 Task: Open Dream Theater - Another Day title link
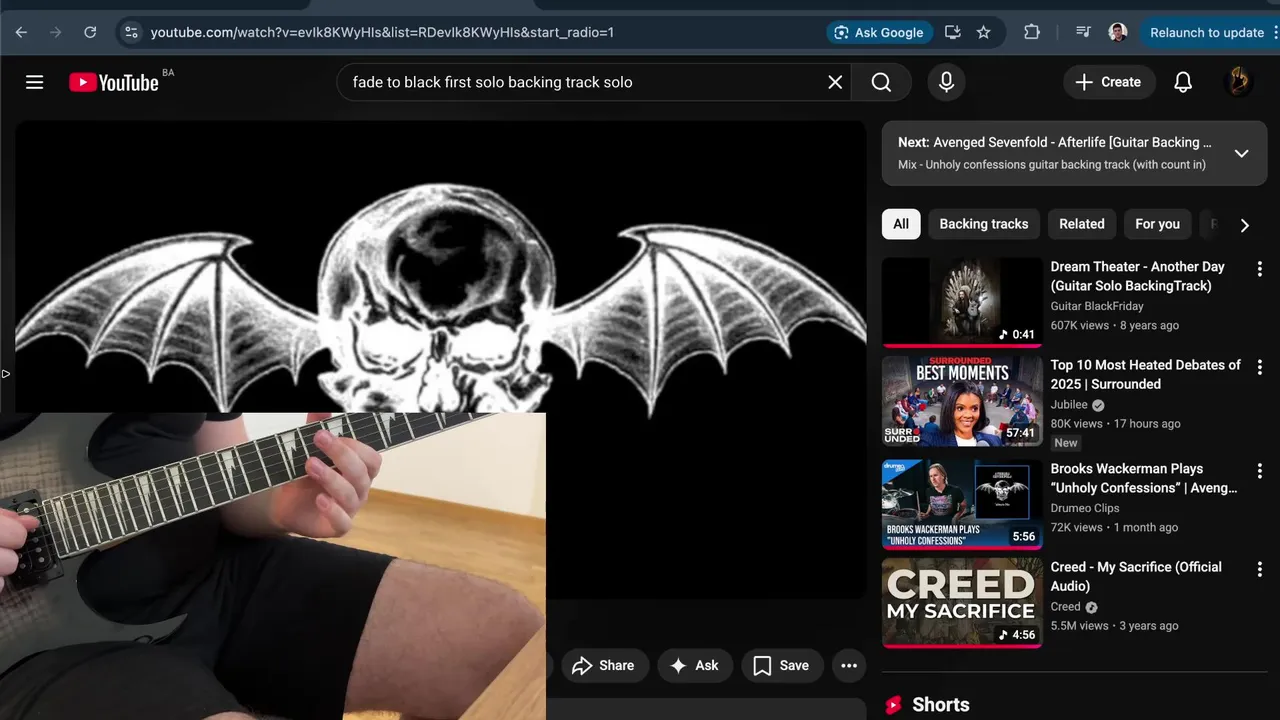tap(1138, 276)
